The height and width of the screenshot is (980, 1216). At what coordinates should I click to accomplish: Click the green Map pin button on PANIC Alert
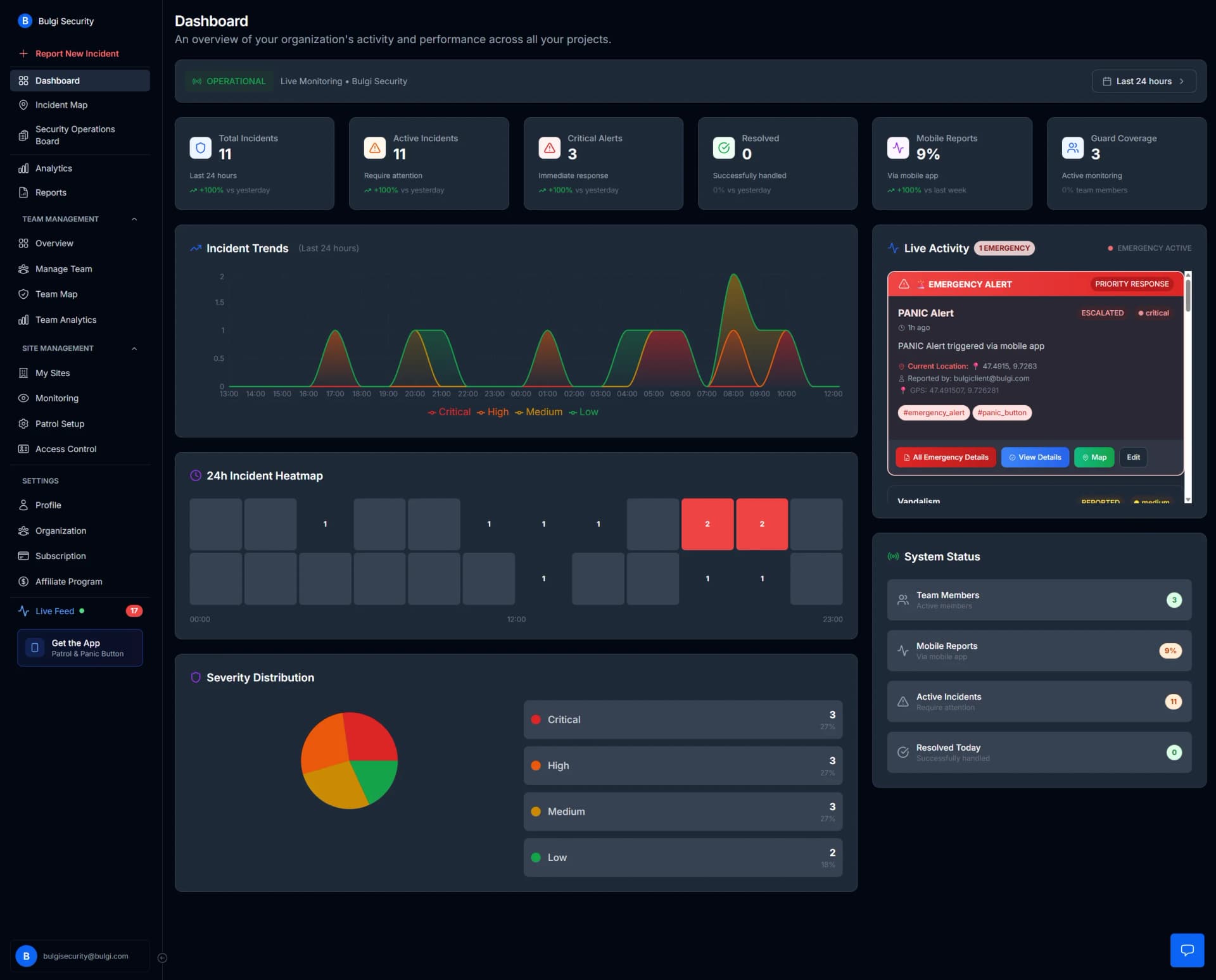point(1094,457)
